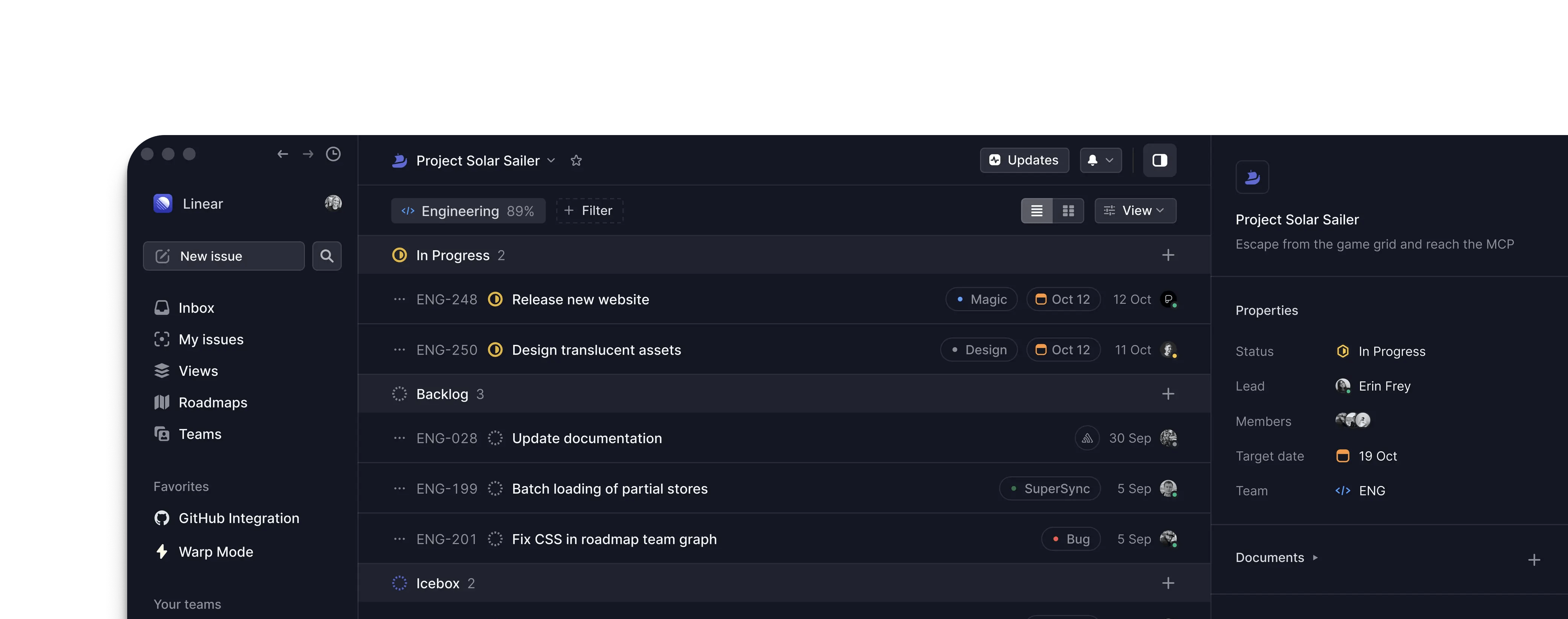Open notification bell dropdown
1568x619 pixels.
pyautogui.click(x=1100, y=160)
